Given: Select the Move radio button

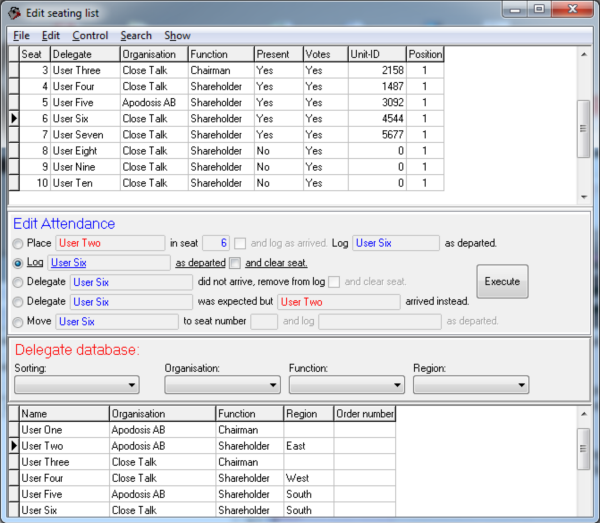Looking at the screenshot, I should (x=18, y=322).
